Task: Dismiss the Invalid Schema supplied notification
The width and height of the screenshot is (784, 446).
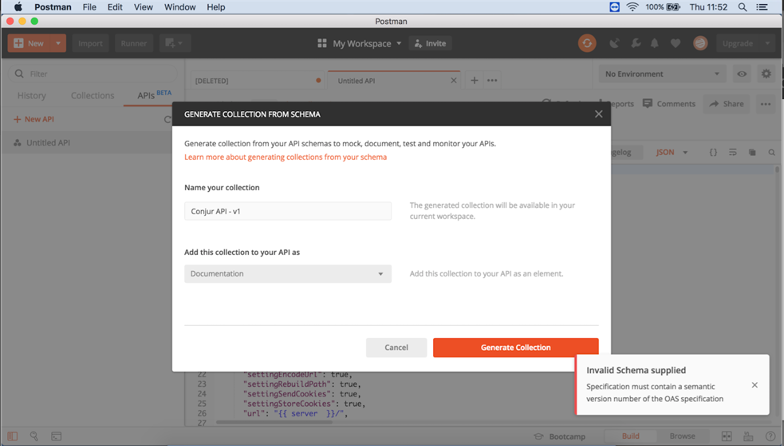Action: pos(754,385)
